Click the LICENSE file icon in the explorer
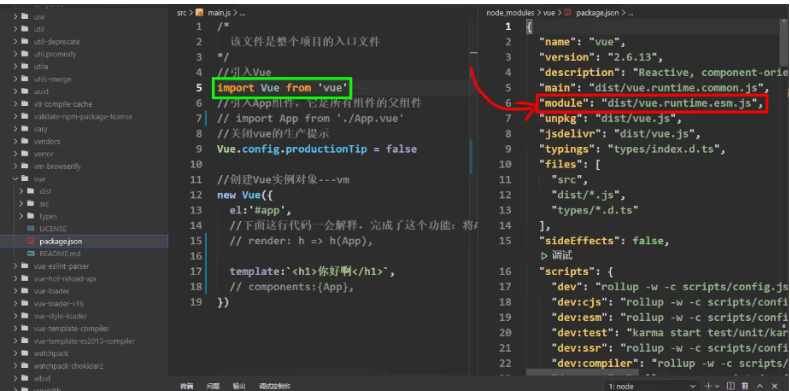 (x=31, y=229)
